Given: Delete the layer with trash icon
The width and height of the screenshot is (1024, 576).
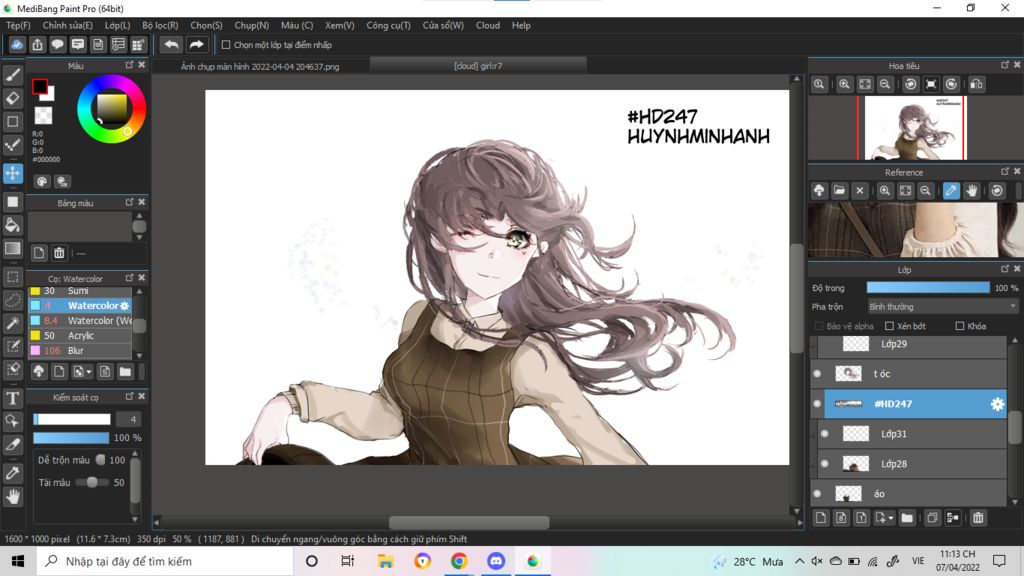Looking at the screenshot, I should (x=978, y=518).
